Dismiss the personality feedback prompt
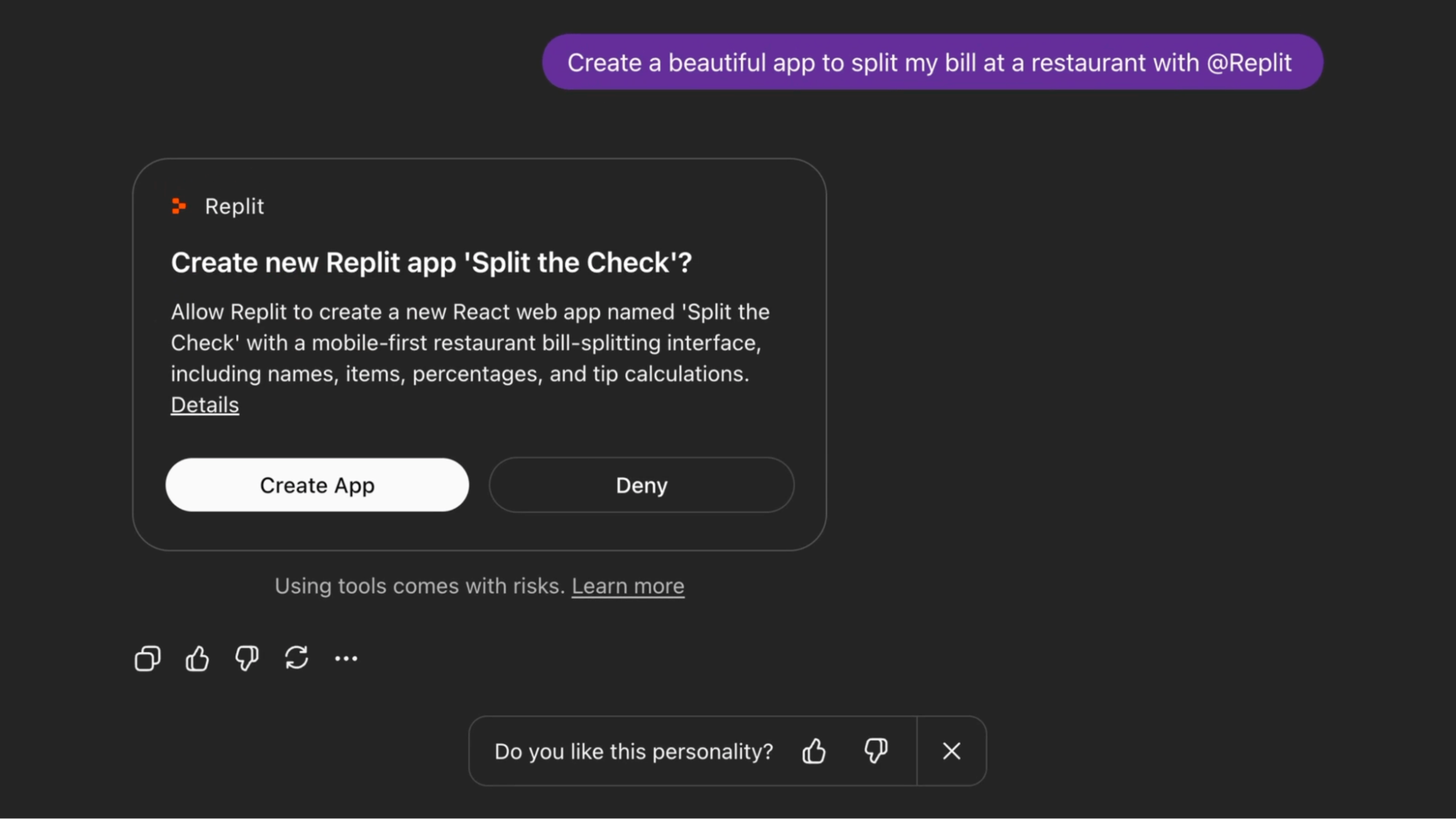This screenshot has width=1456, height=819. point(951,751)
